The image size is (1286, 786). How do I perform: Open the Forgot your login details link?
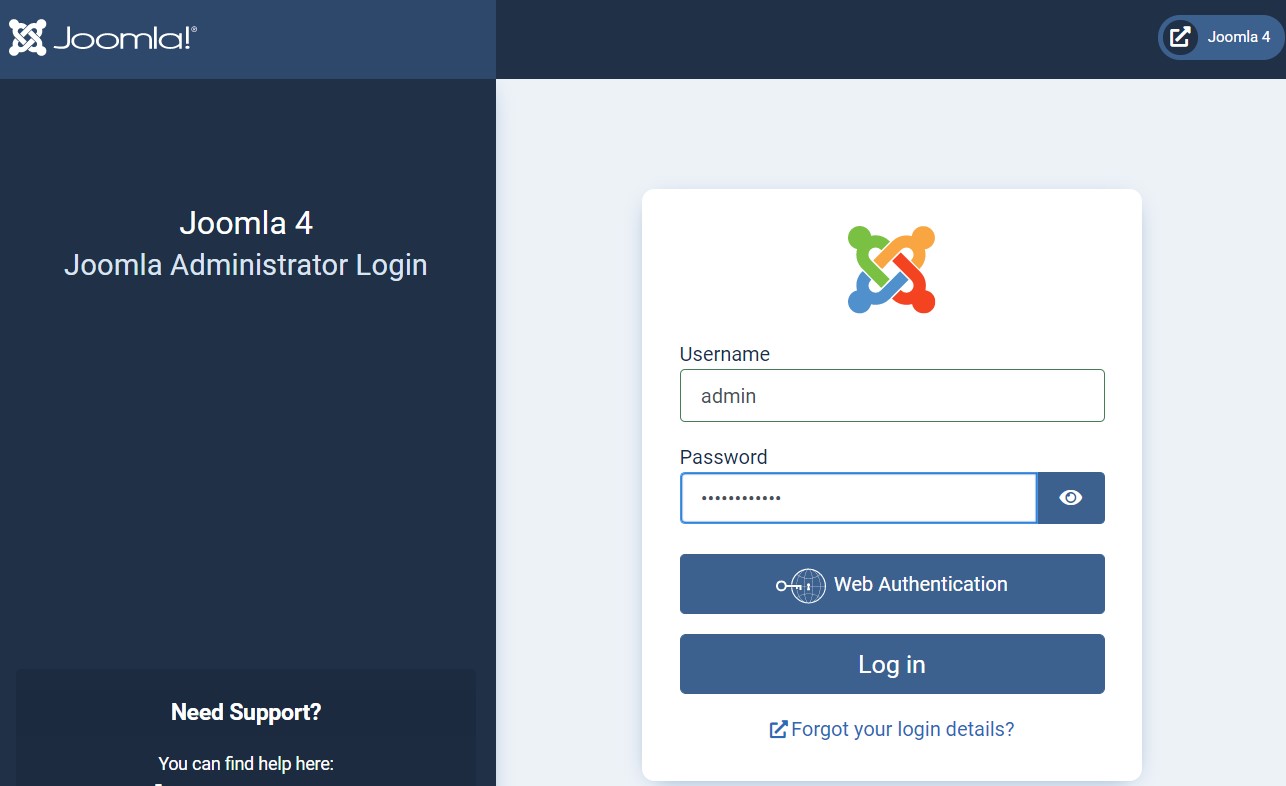point(891,729)
